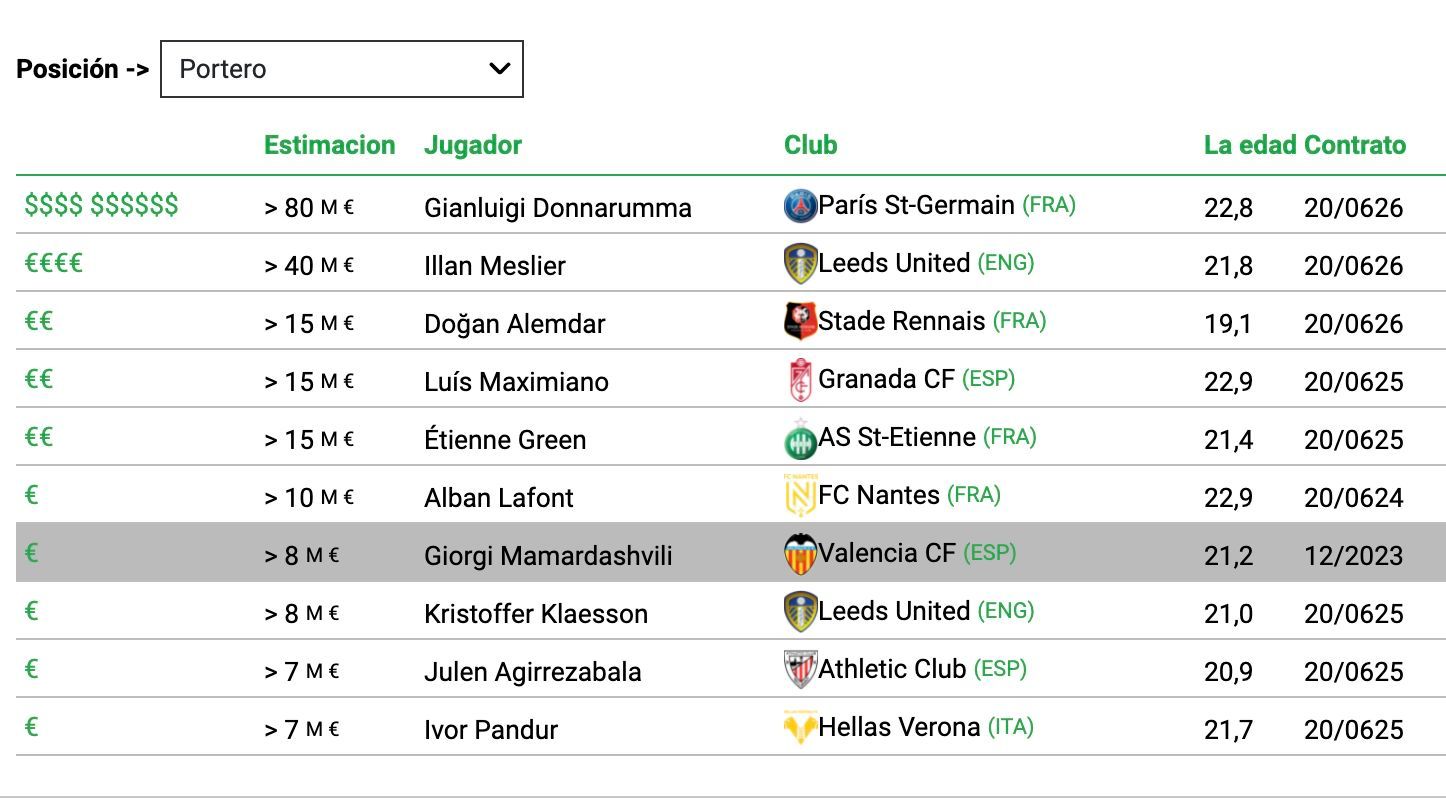Click the Athletic Club crest

coord(800,670)
